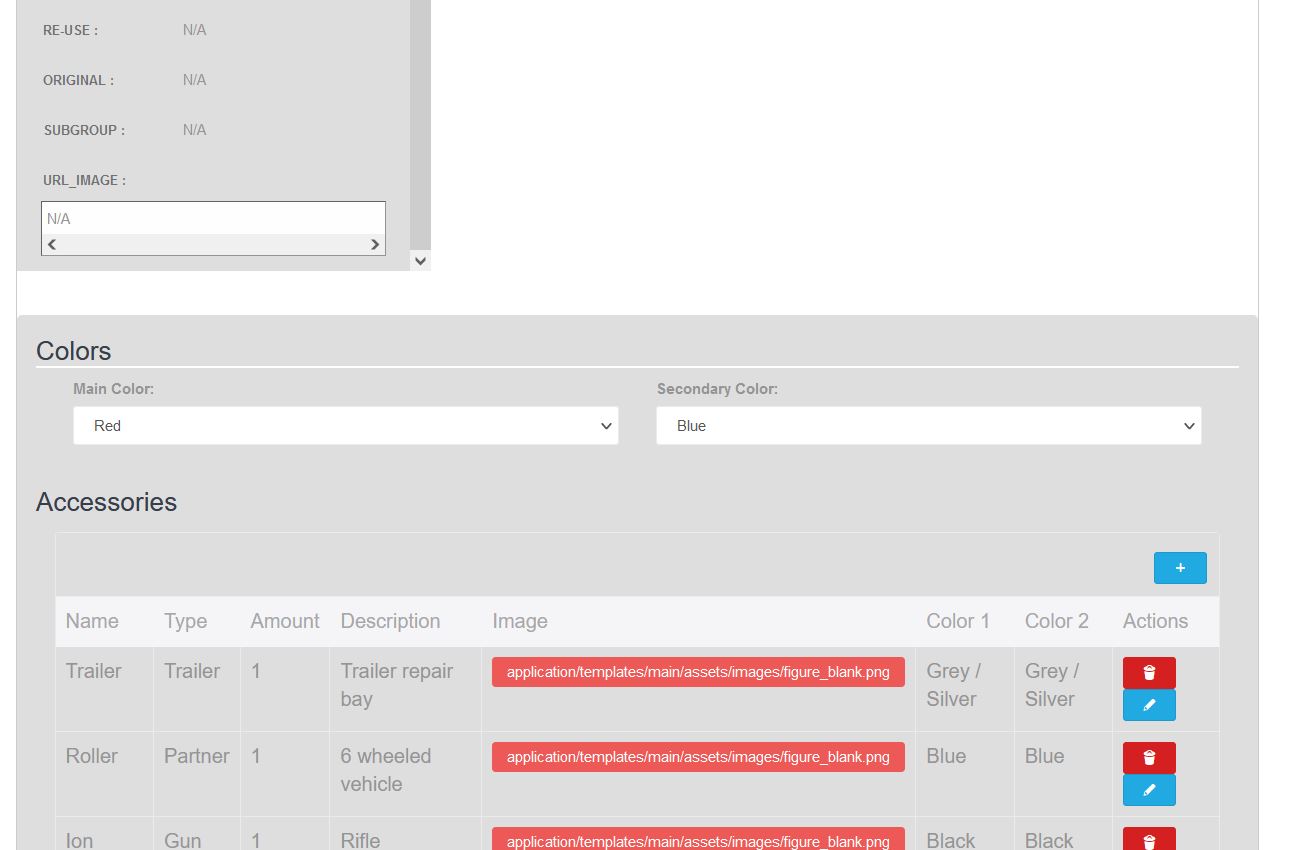This screenshot has width=1298, height=850.
Task: Click the Description column header
Action: click(390, 621)
